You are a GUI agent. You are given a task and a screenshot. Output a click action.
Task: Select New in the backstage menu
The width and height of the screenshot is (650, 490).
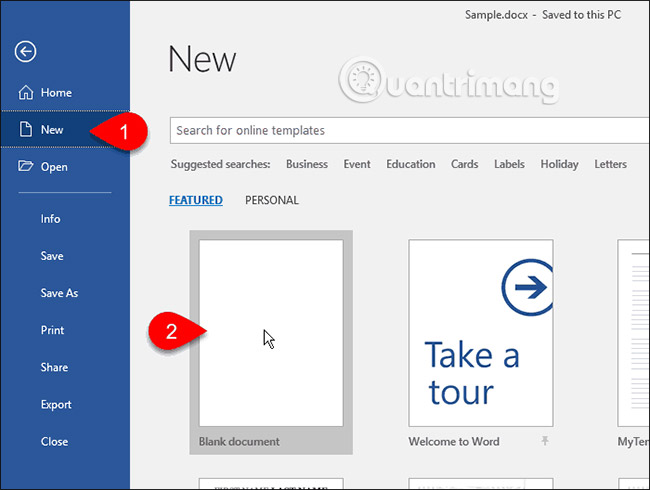click(x=52, y=130)
